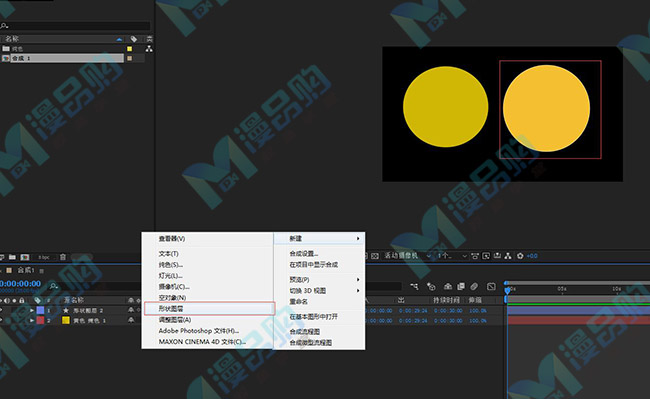Image resolution: width=650 pixels, height=399 pixels.
Task: Toggle the transparency grid in viewer
Action: click(375, 256)
